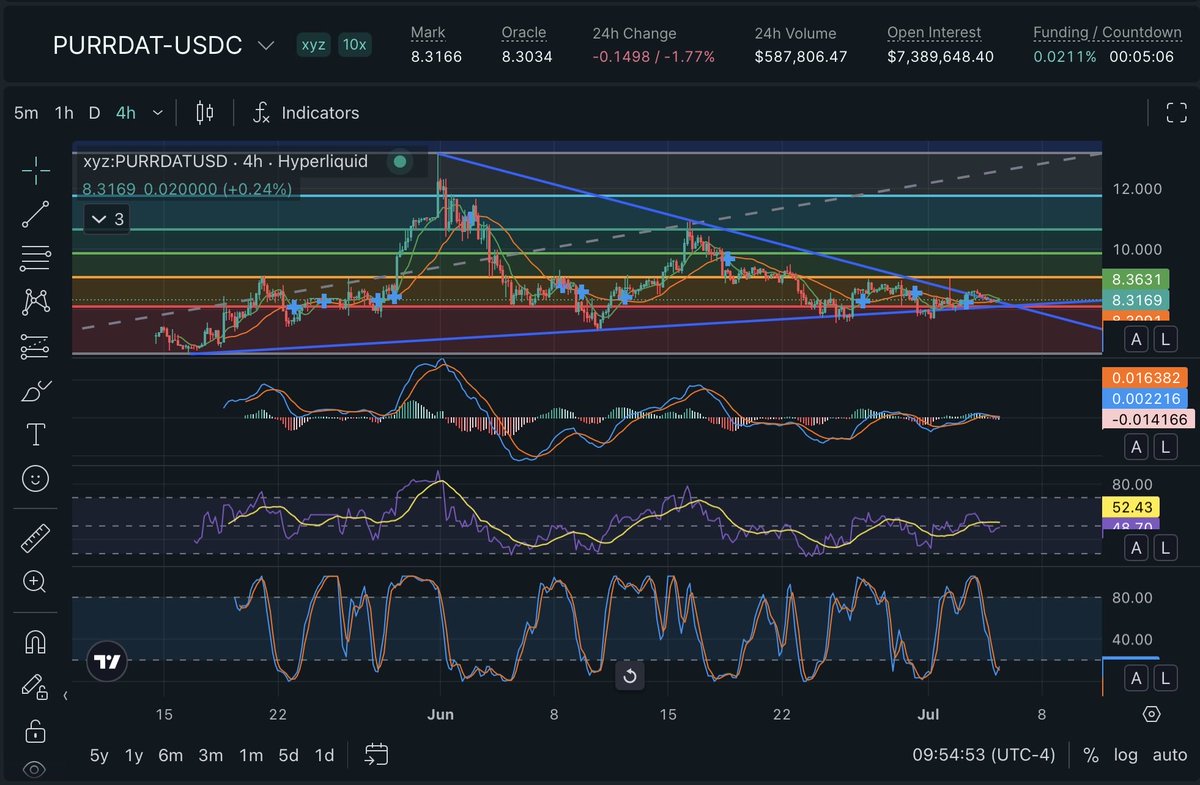Open the timezone menu 09:54:53 (UTC-4)
The image size is (1200, 785).
[x=984, y=754]
